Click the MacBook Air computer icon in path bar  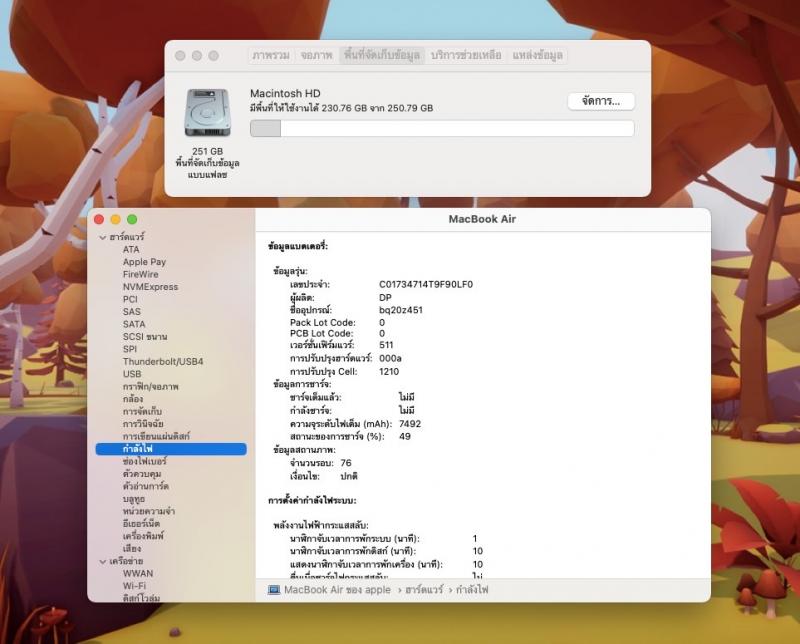pyautogui.click(x=274, y=590)
